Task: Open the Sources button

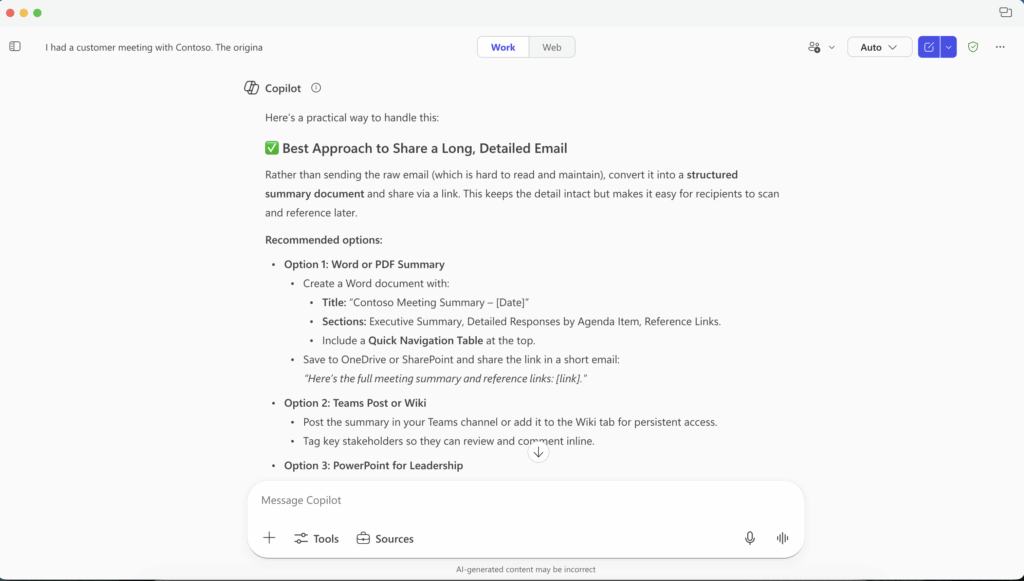Action: (x=385, y=538)
